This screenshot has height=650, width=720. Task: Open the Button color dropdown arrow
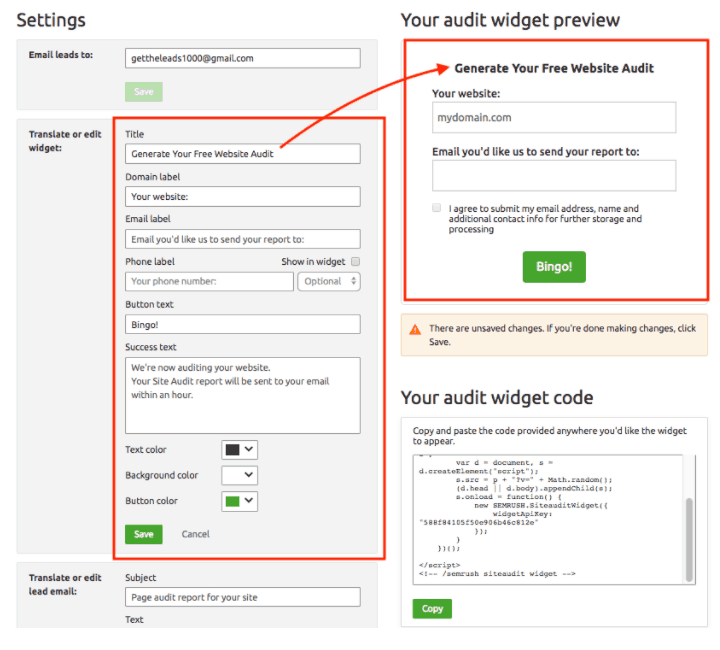(249, 500)
